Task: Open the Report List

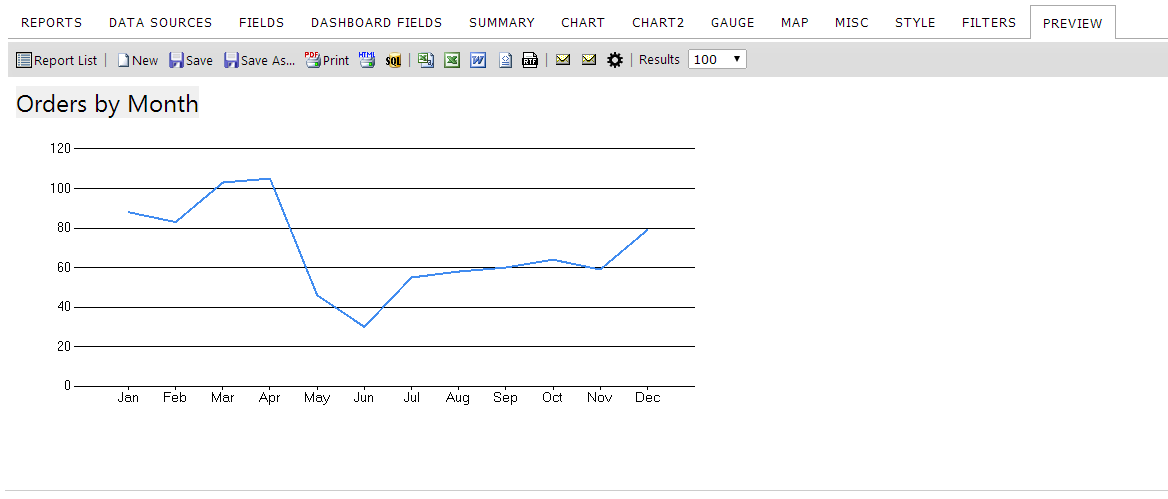Action: [57, 60]
